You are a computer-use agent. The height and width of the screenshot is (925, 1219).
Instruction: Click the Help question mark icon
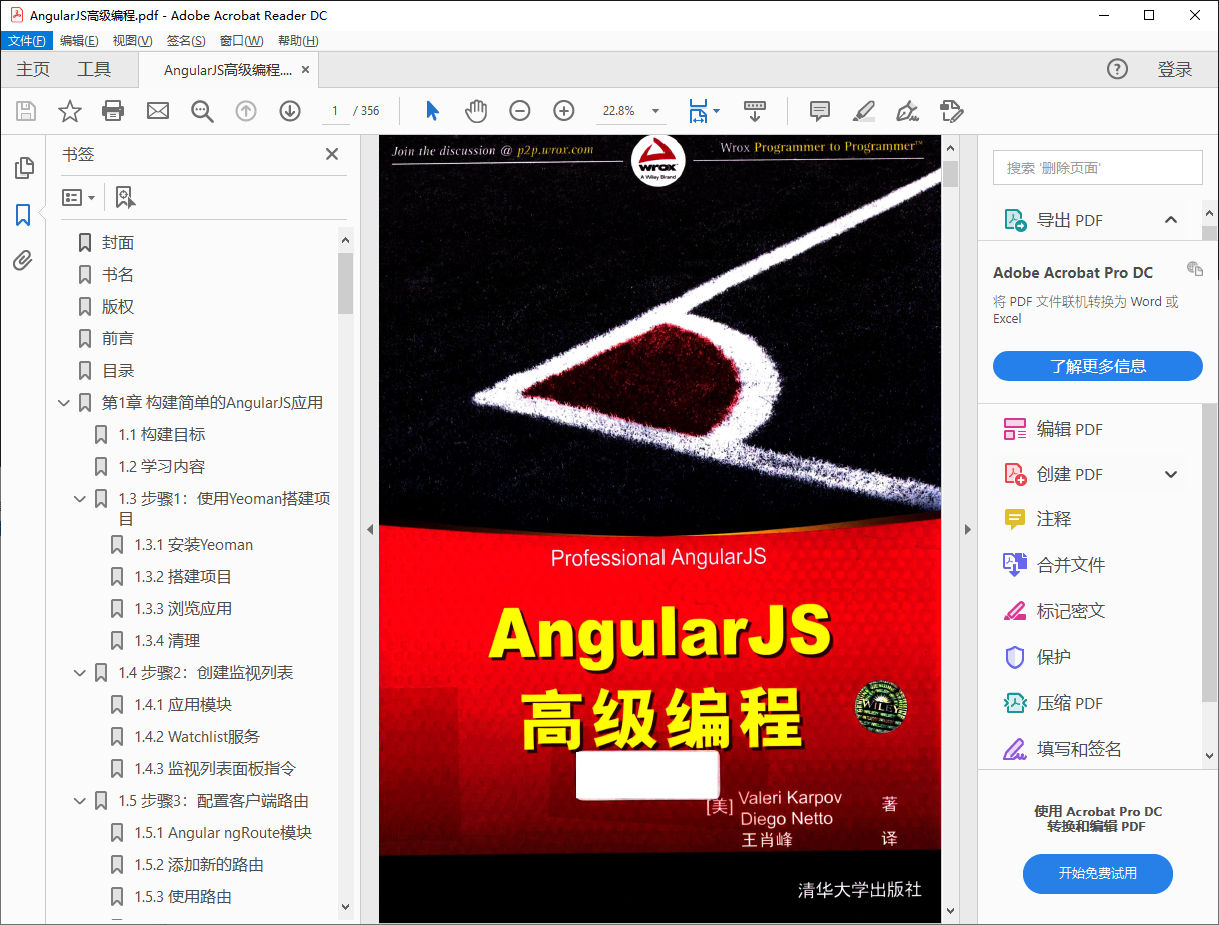(x=1117, y=69)
